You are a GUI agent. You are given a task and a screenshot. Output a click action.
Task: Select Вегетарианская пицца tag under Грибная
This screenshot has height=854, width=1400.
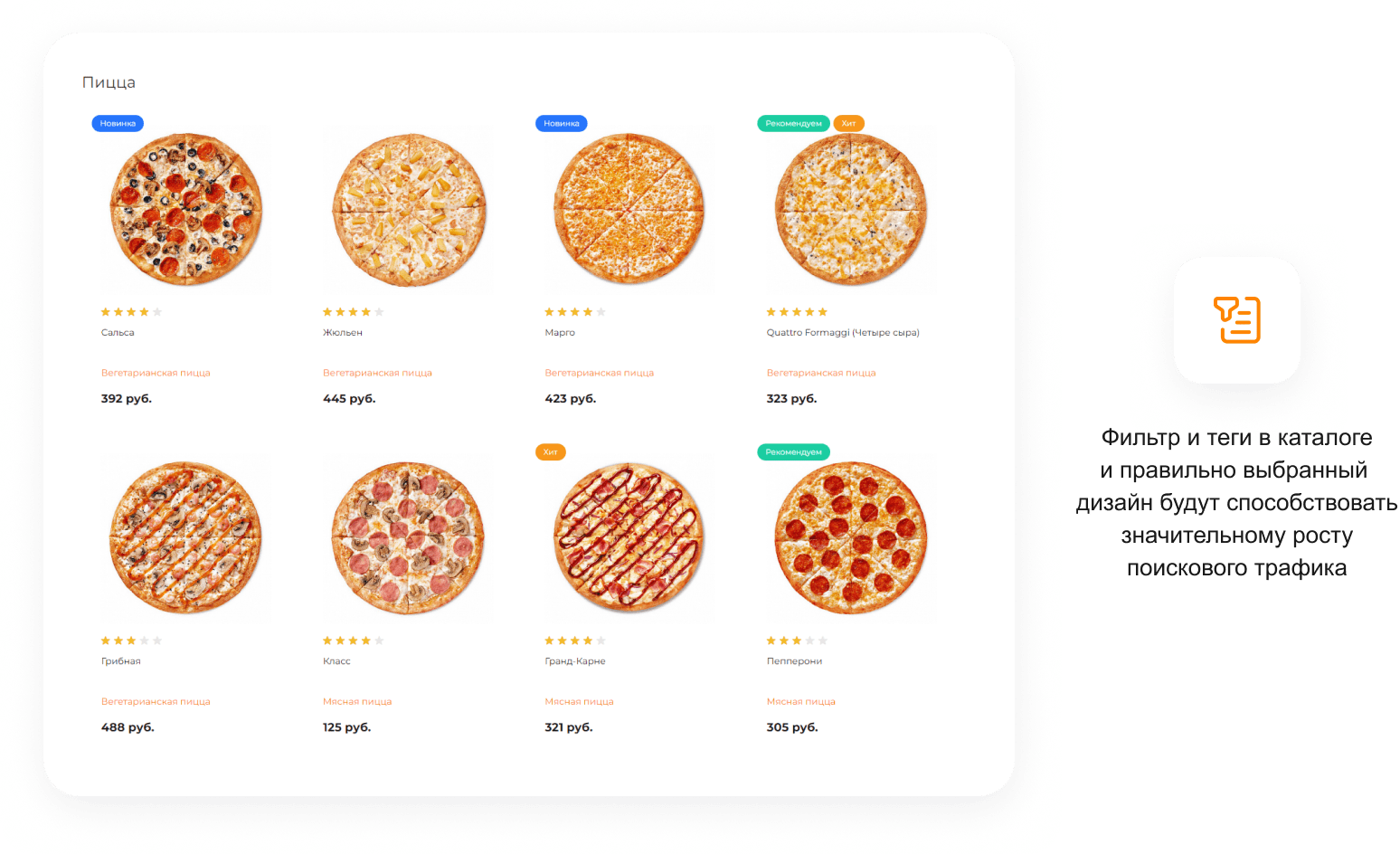[x=156, y=701]
